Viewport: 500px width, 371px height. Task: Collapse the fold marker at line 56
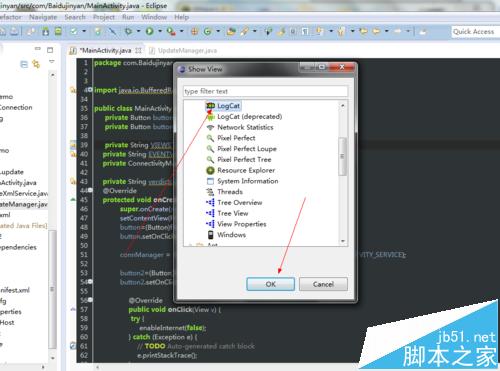tap(90, 300)
